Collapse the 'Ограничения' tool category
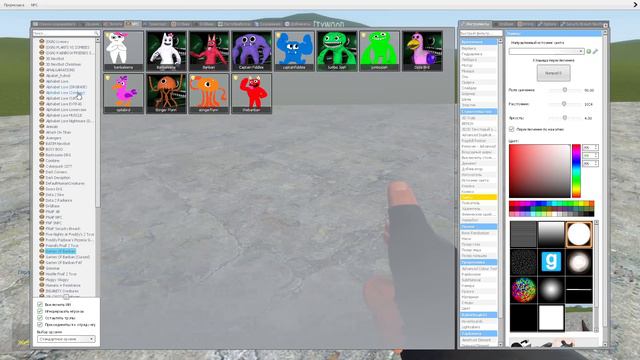 pyautogui.click(x=478, y=42)
